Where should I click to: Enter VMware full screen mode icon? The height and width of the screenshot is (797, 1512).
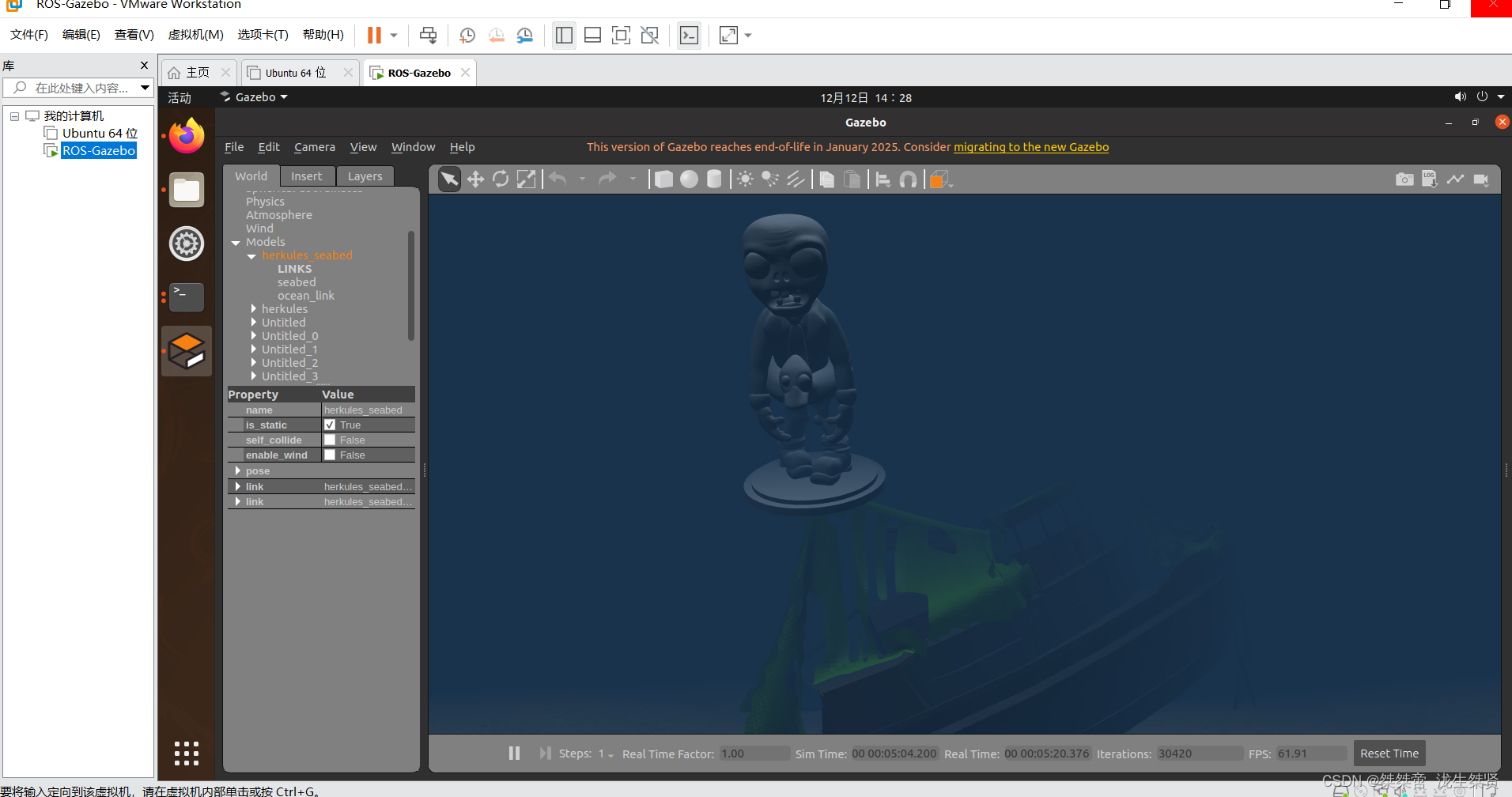(x=621, y=35)
